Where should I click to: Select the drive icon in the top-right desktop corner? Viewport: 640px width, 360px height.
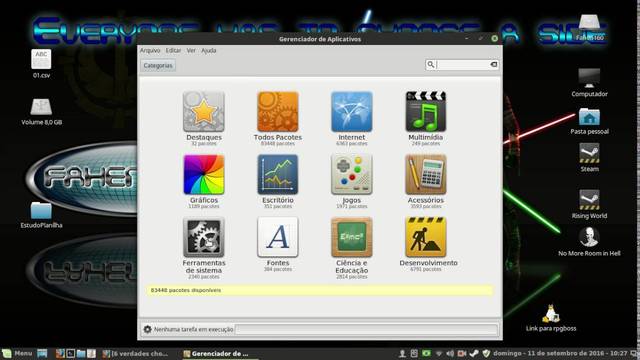589,27
